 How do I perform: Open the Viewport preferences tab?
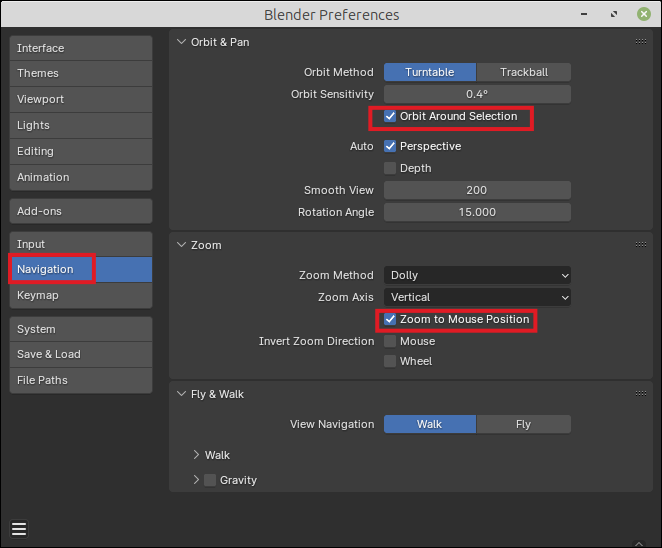(x=81, y=99)
